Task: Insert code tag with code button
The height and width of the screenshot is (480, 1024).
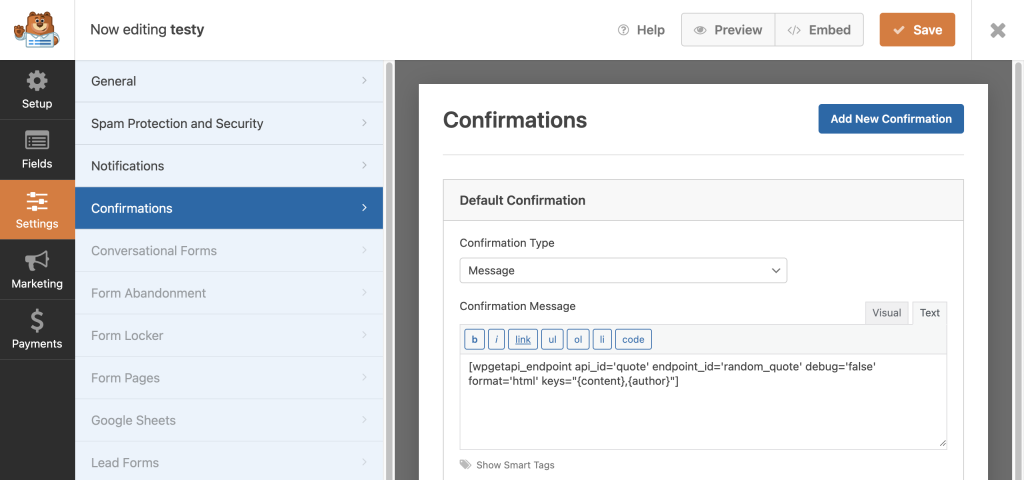Action: point(633,340)
